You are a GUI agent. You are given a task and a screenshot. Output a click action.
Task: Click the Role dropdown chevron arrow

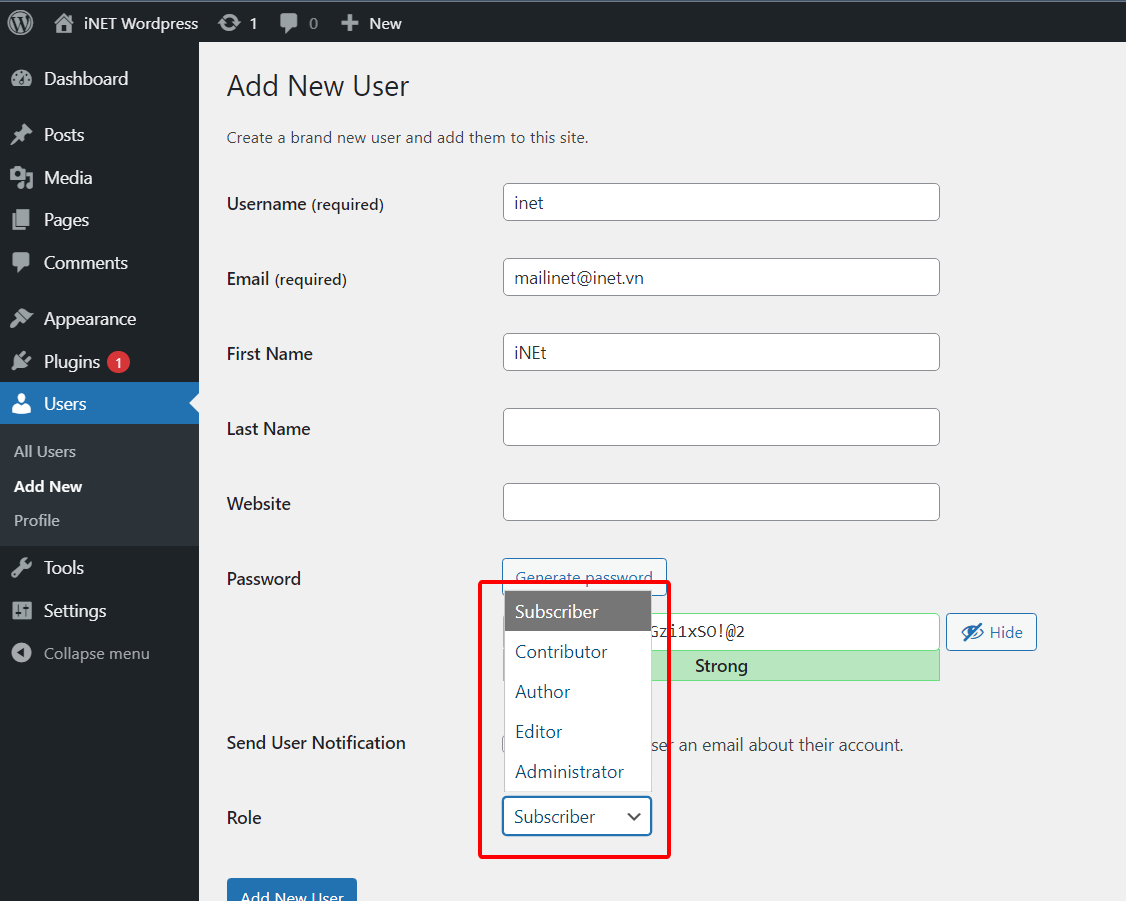click(x=633, y=816)
